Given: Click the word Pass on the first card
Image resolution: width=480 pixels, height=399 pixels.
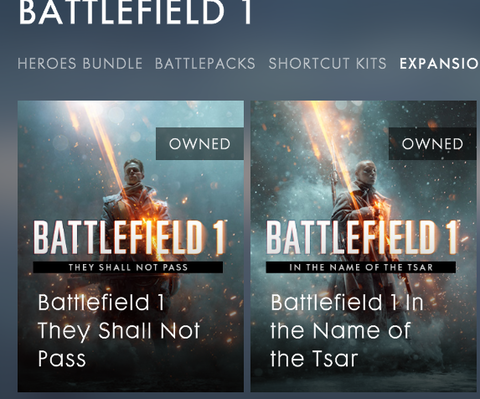Looking at the screenshot, I should (x=62, y=359).
